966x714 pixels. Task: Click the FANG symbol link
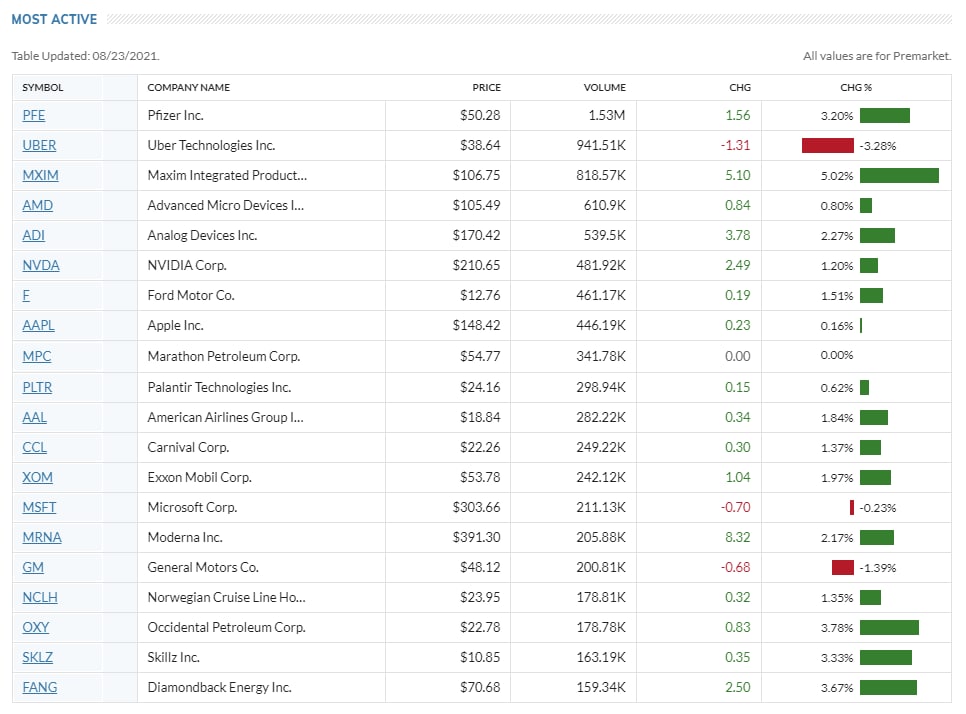point(39,688)
